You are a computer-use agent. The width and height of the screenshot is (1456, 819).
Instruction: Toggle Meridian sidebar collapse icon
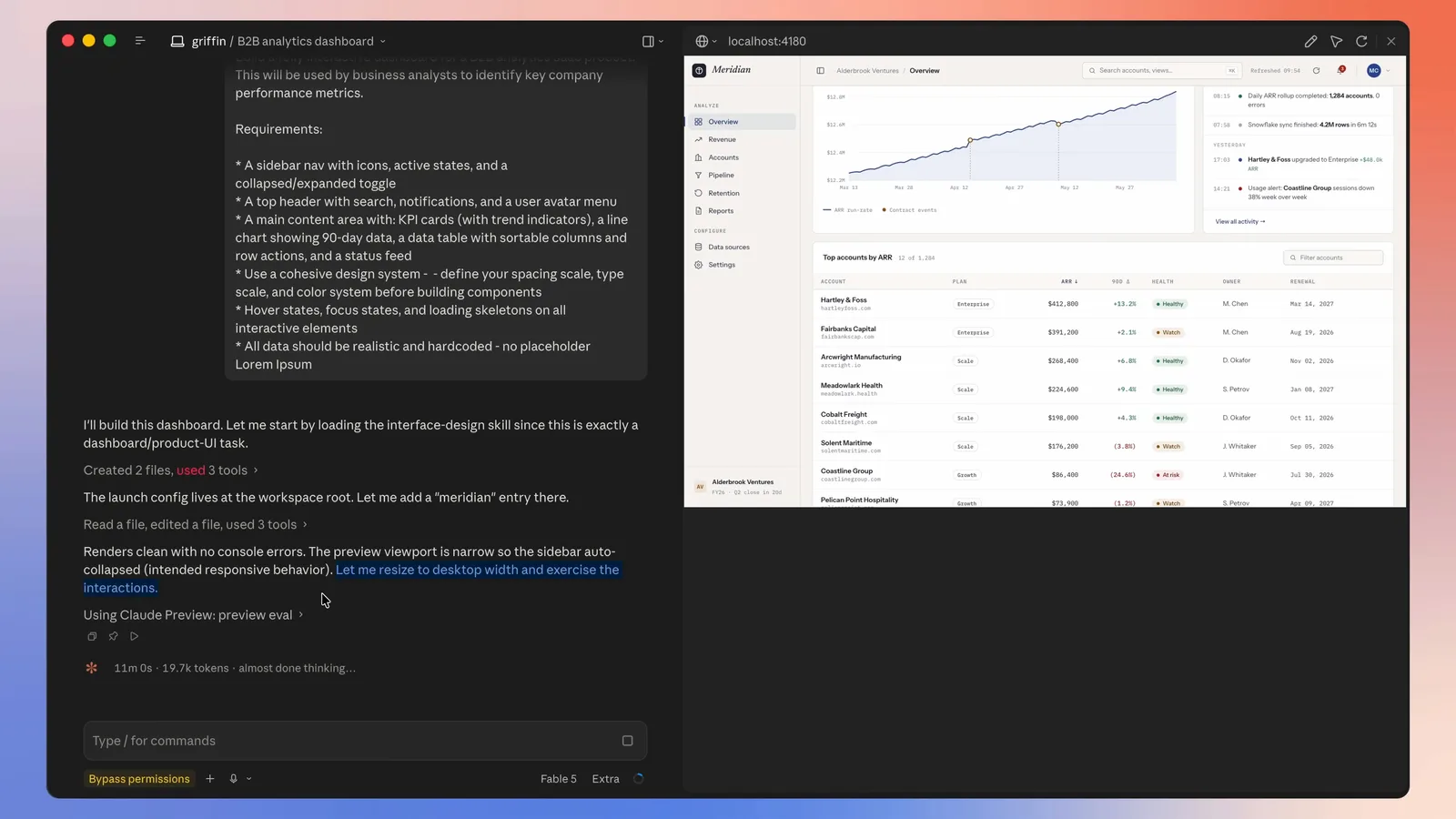point(820,70)
